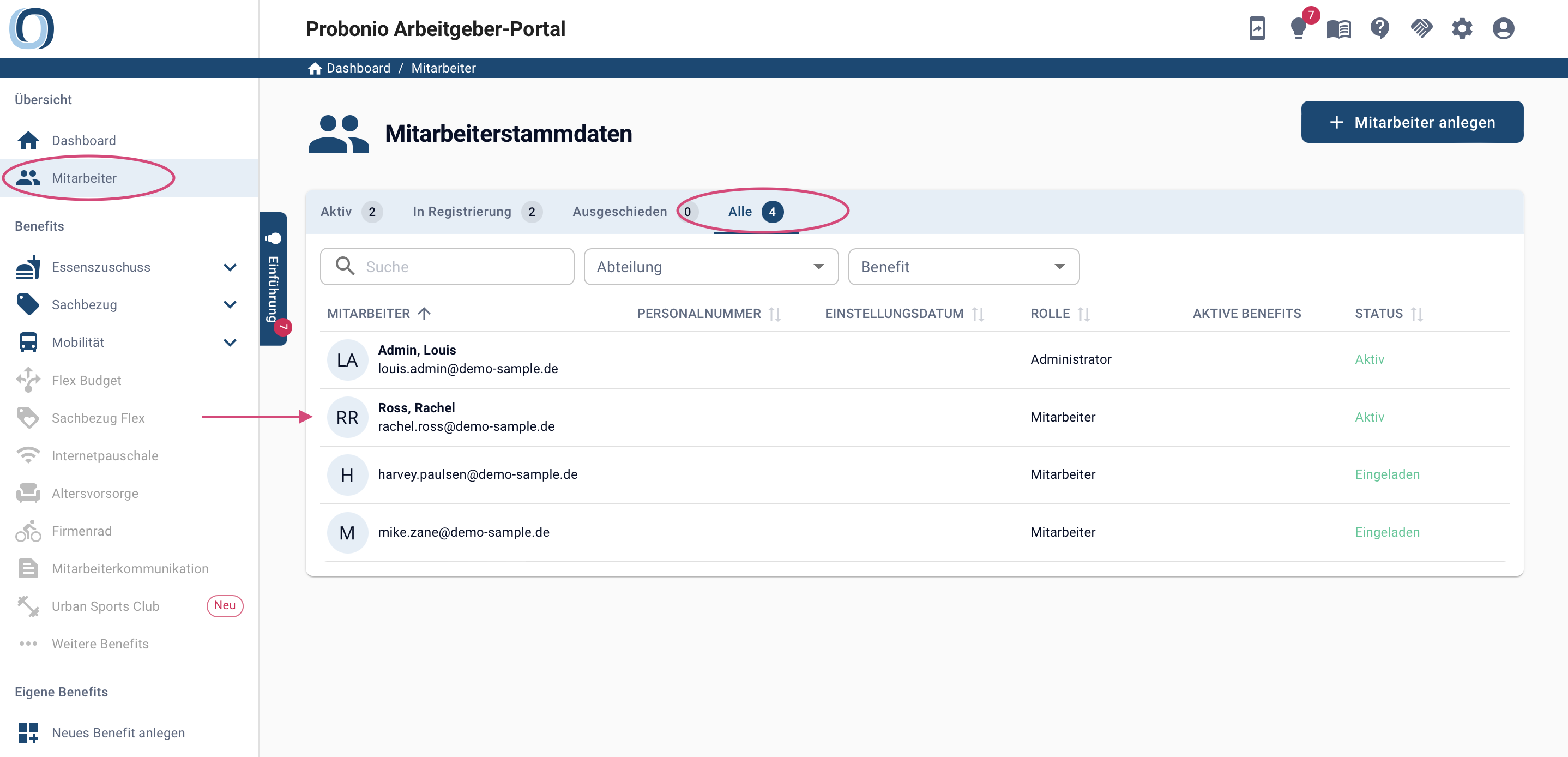
Task: Click the 'Aktiv' status of Rachel Ross
Action: (x=1370, y=417)
